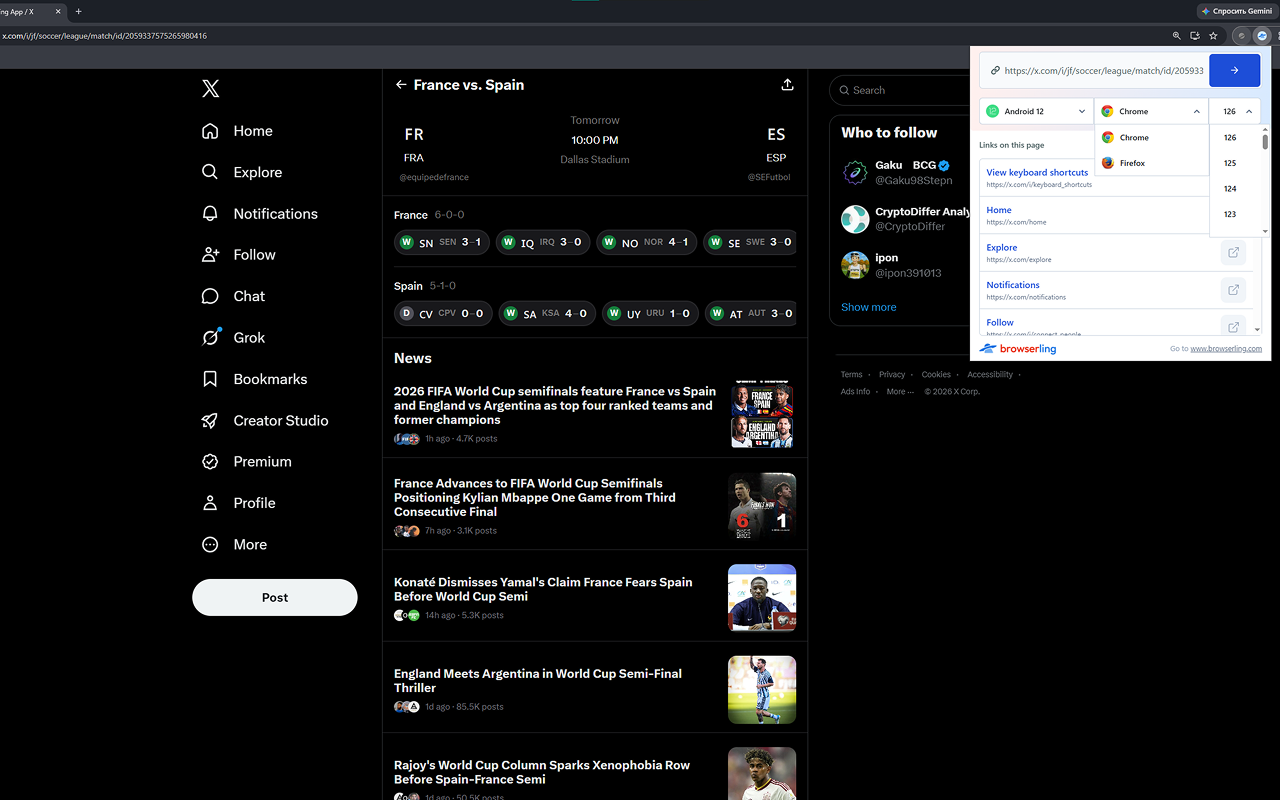Open Creator Studio rocket icon
Image resolution: width=1280 pixels, height=800 pixels.
(210, 421)
